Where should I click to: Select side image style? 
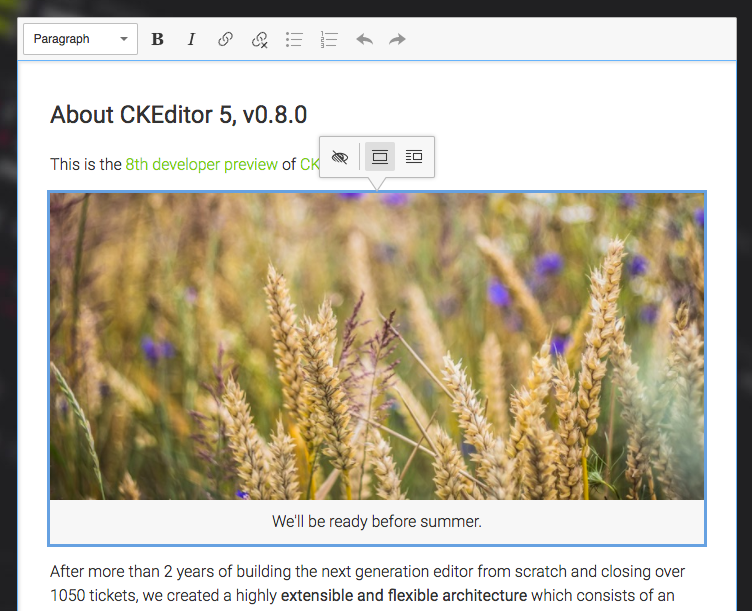coord(414,157)
